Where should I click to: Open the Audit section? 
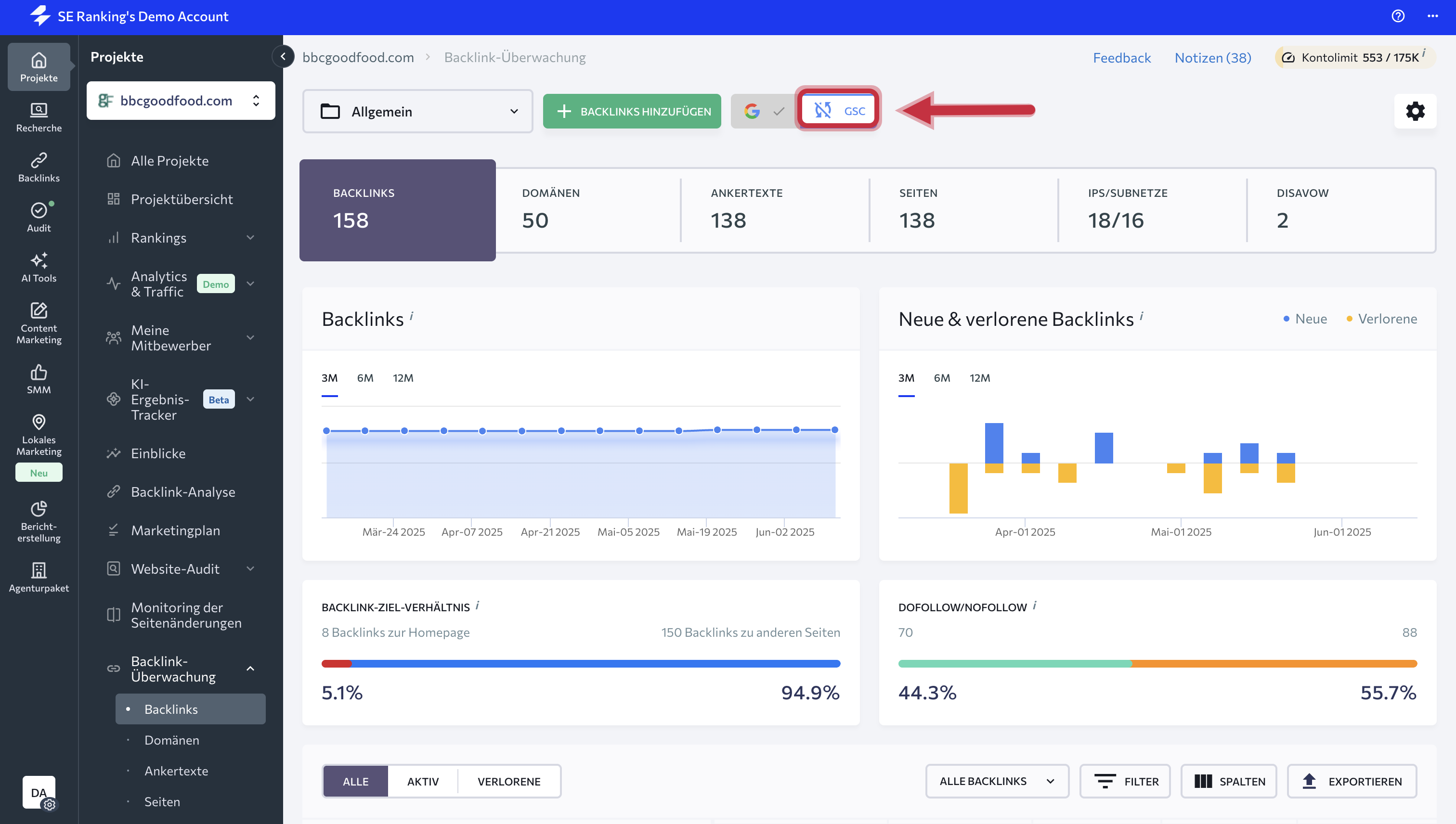pos(39,218)
